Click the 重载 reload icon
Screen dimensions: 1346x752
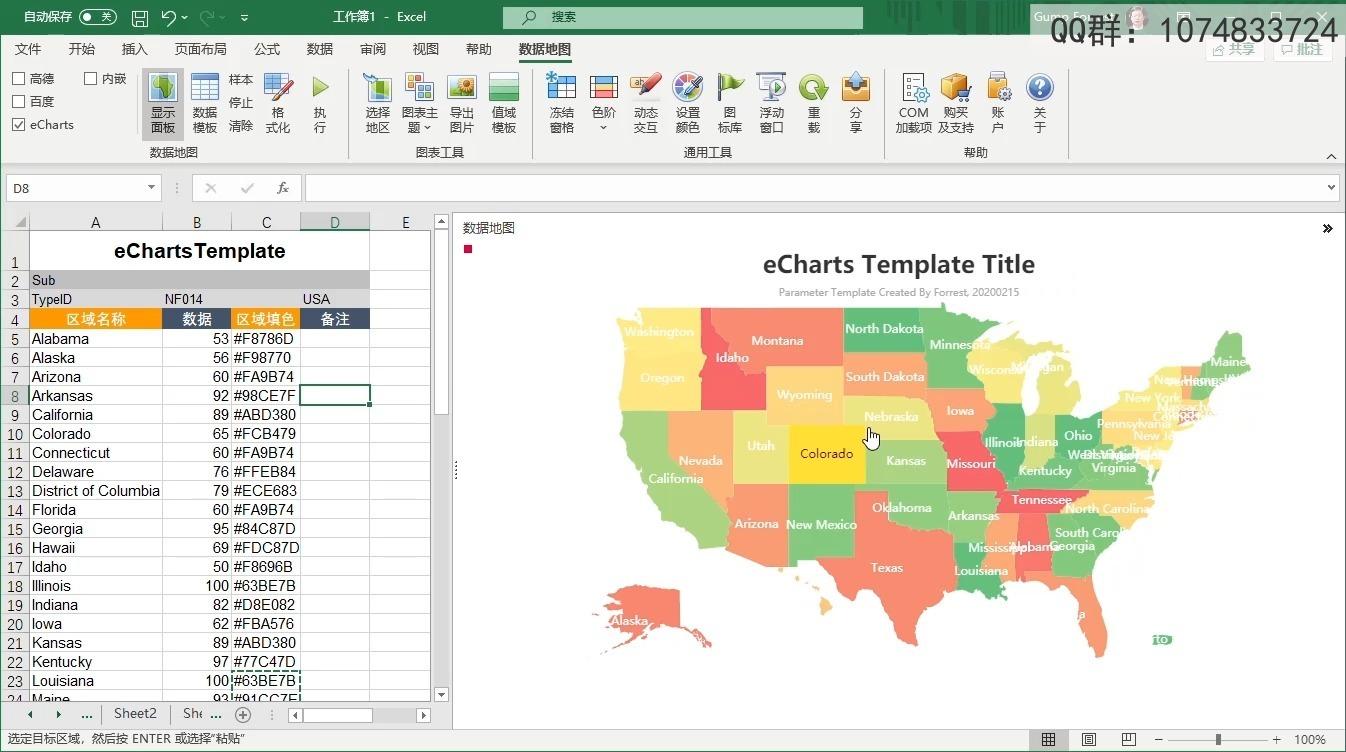(x=814, y=103)
